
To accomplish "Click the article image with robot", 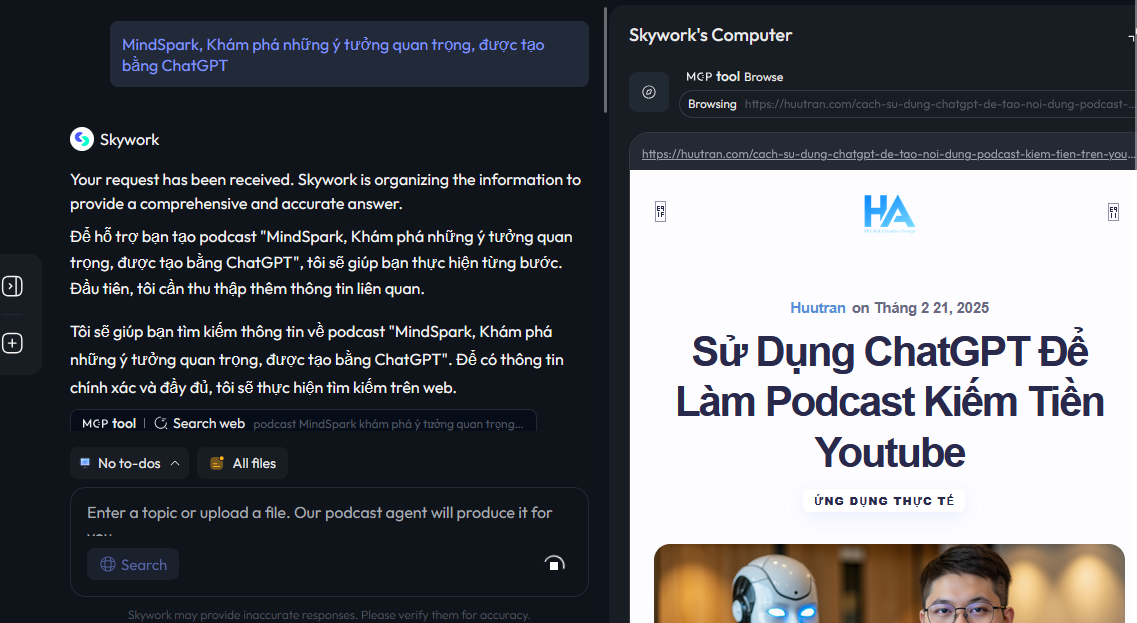I will (x=889, y=584).
